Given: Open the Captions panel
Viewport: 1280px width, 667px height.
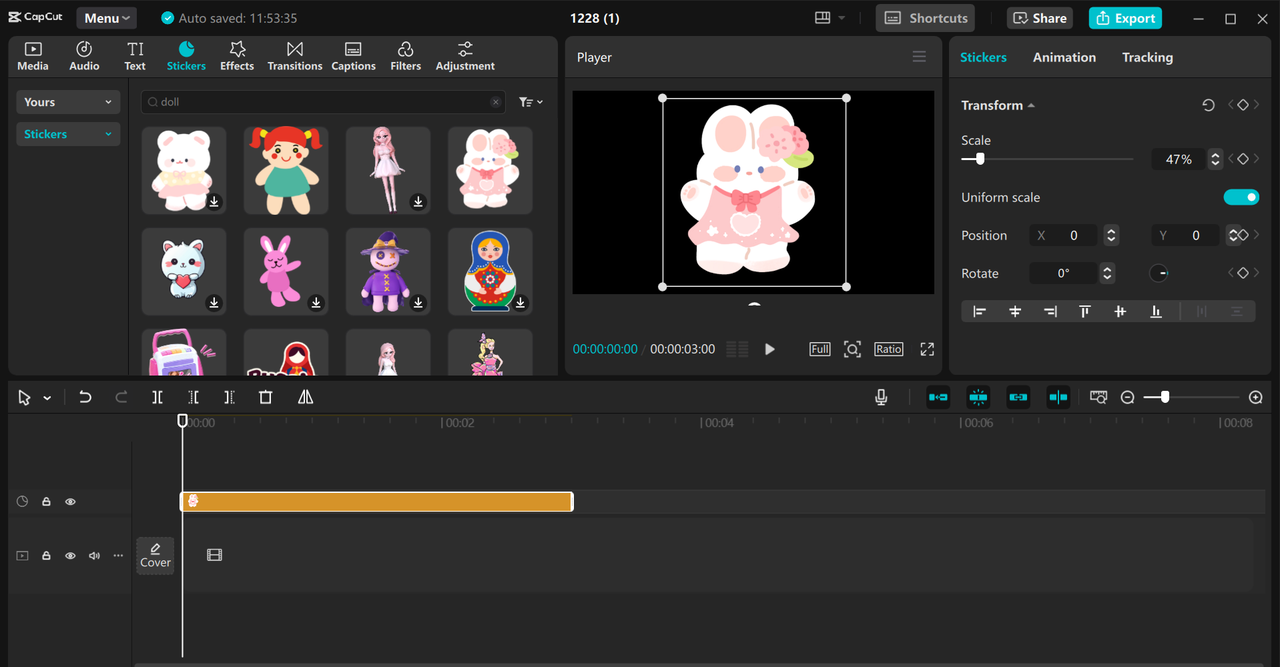Looking at the screenshot, I should (x=353, y=56).
